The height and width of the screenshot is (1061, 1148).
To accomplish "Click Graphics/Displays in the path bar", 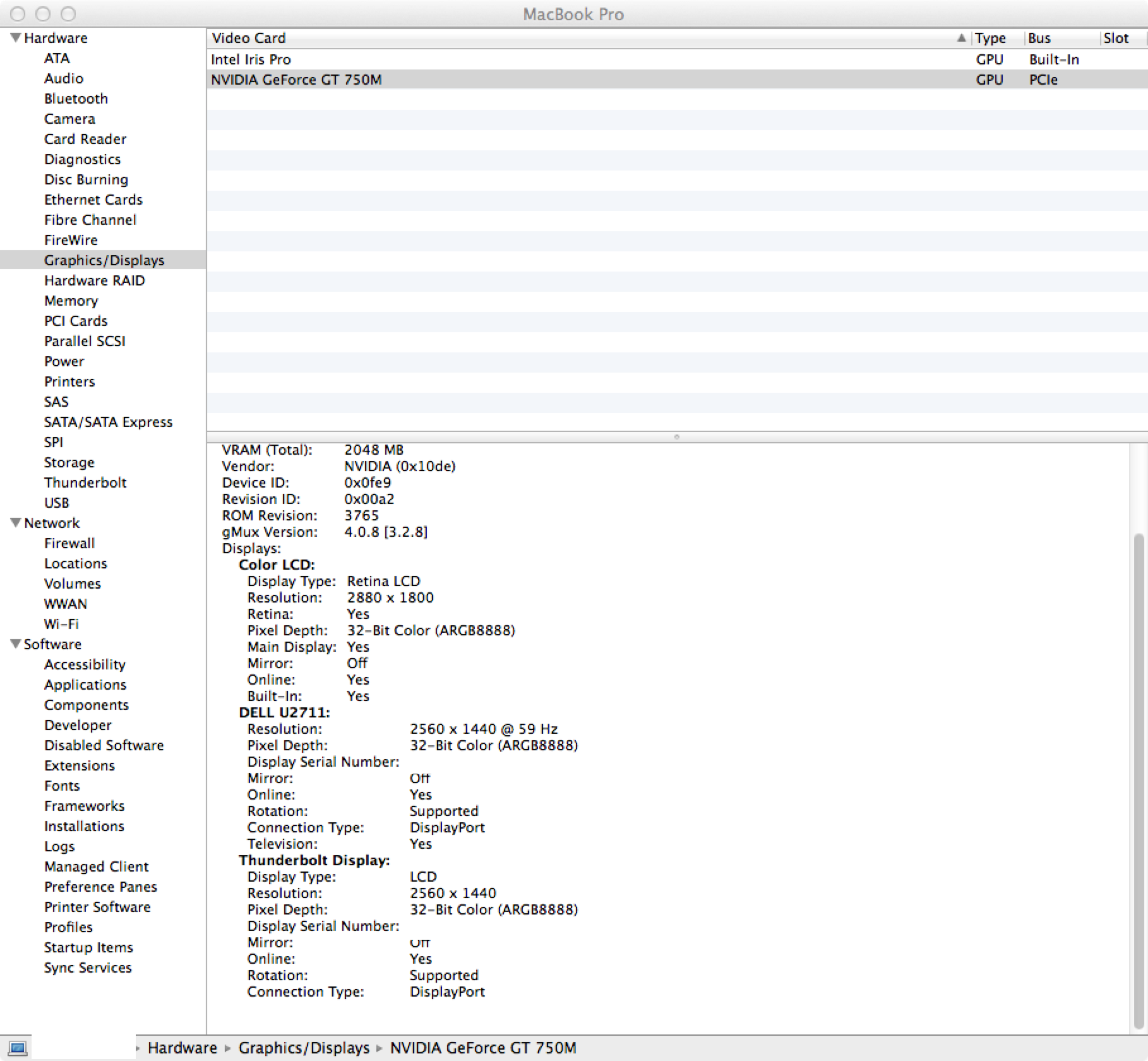I will (x=304, y=1048).
